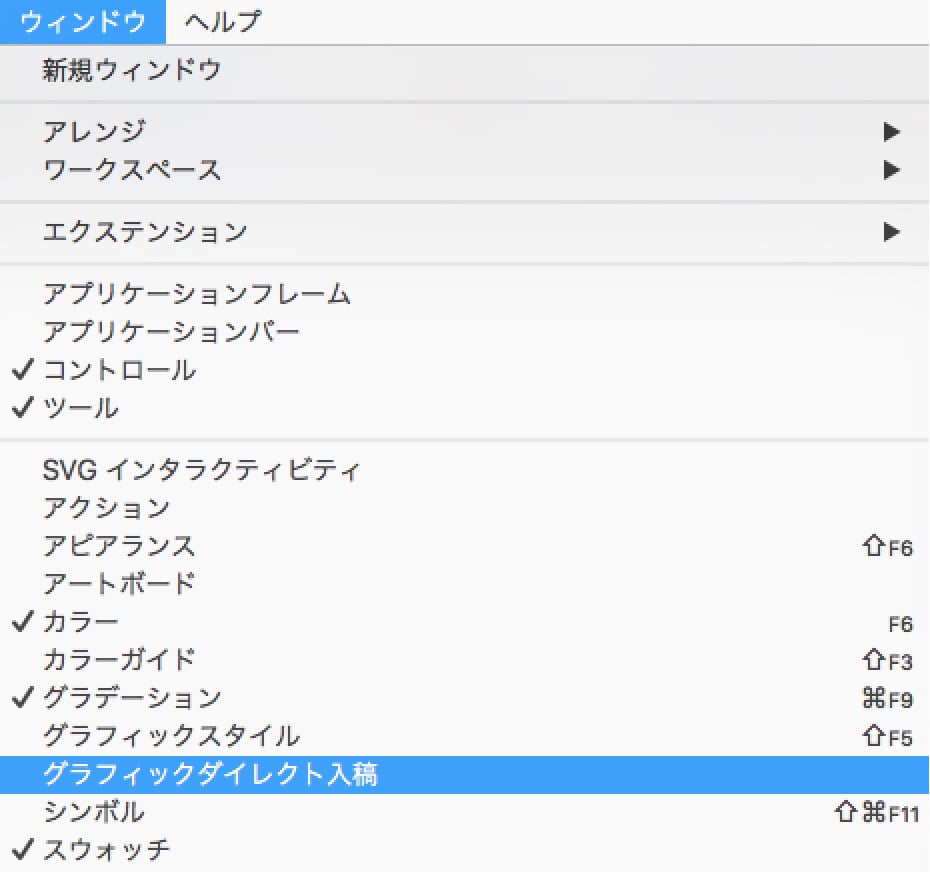This screenshot has width=930, height=872.
Task: Choose アプリケーションバー option
Action: coord(171,331)
